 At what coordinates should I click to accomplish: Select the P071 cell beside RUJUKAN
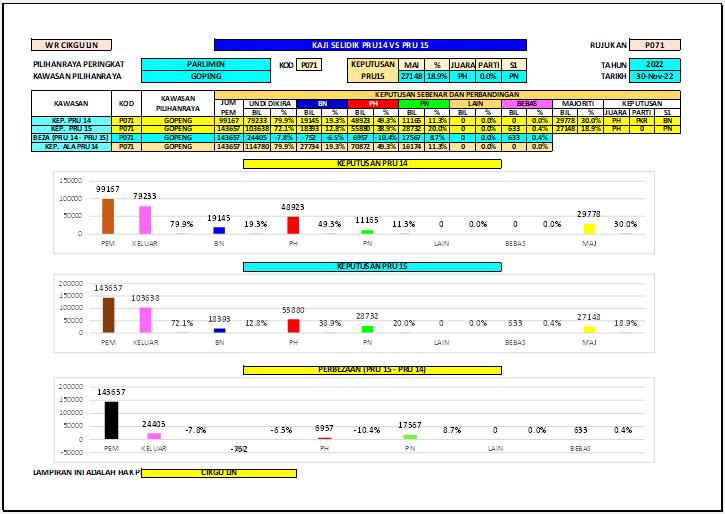pyautogui.click(x=655, y=45)
